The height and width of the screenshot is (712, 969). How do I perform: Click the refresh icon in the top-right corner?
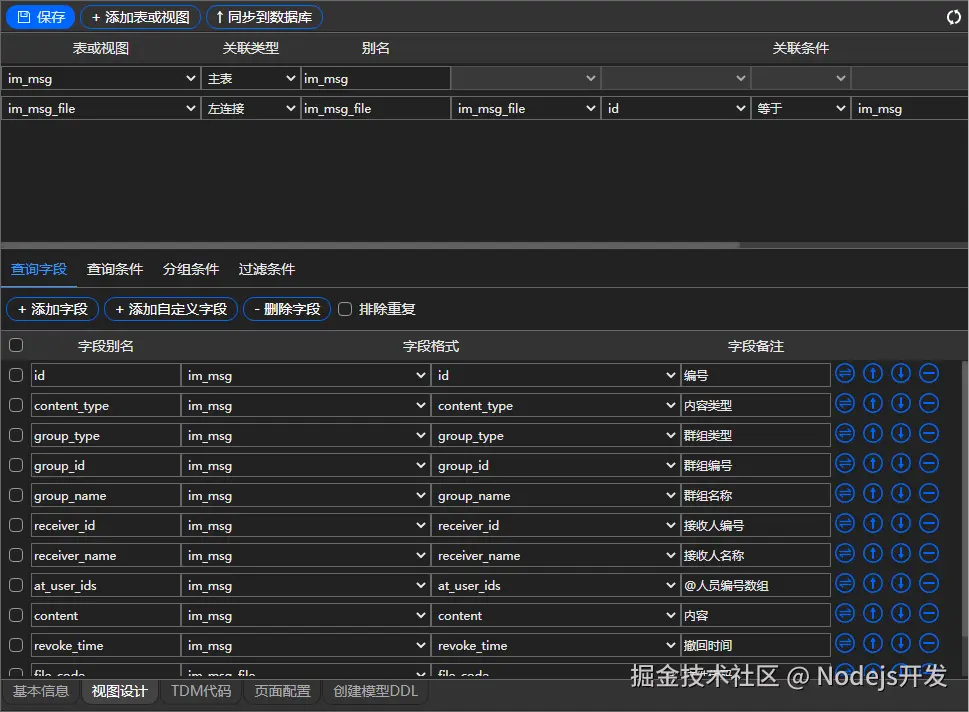point(953,16)
